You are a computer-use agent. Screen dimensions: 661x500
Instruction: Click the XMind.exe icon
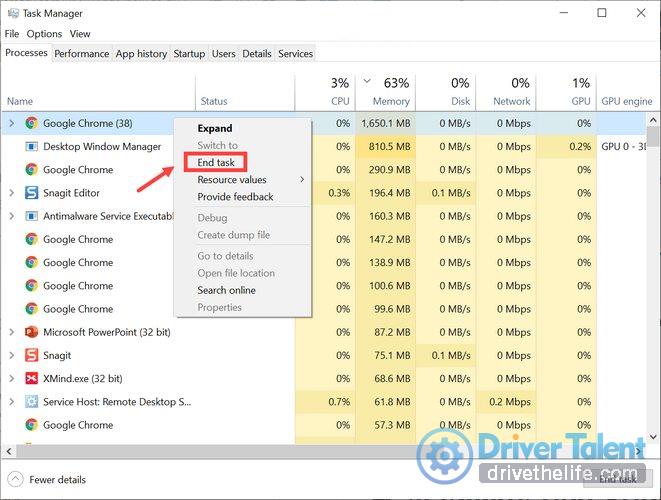pyautogui.click(x=31, y=378)
